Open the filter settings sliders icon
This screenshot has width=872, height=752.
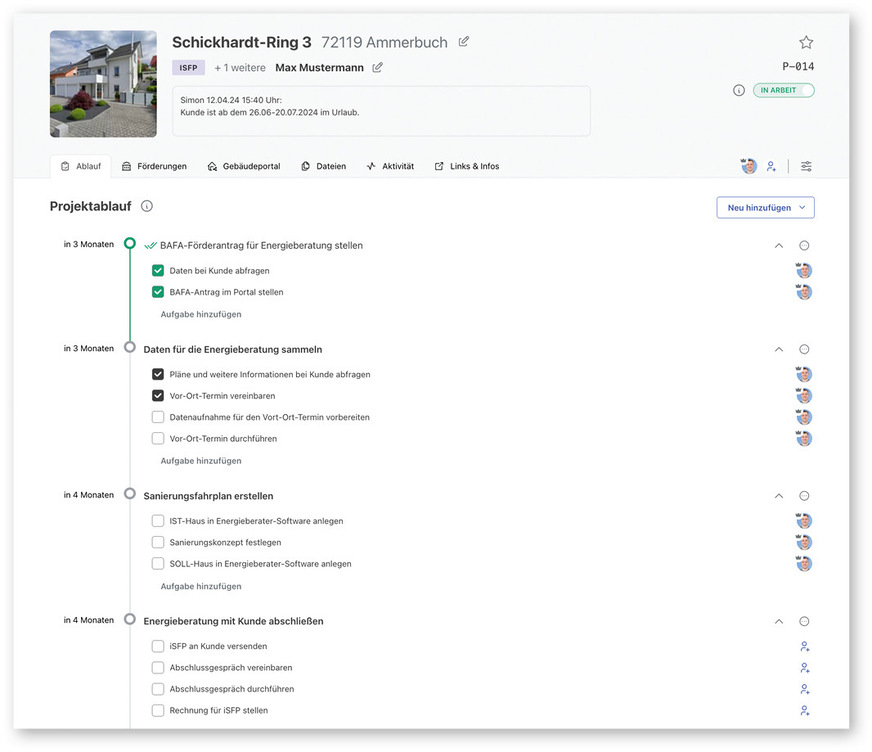click(806, 166)
